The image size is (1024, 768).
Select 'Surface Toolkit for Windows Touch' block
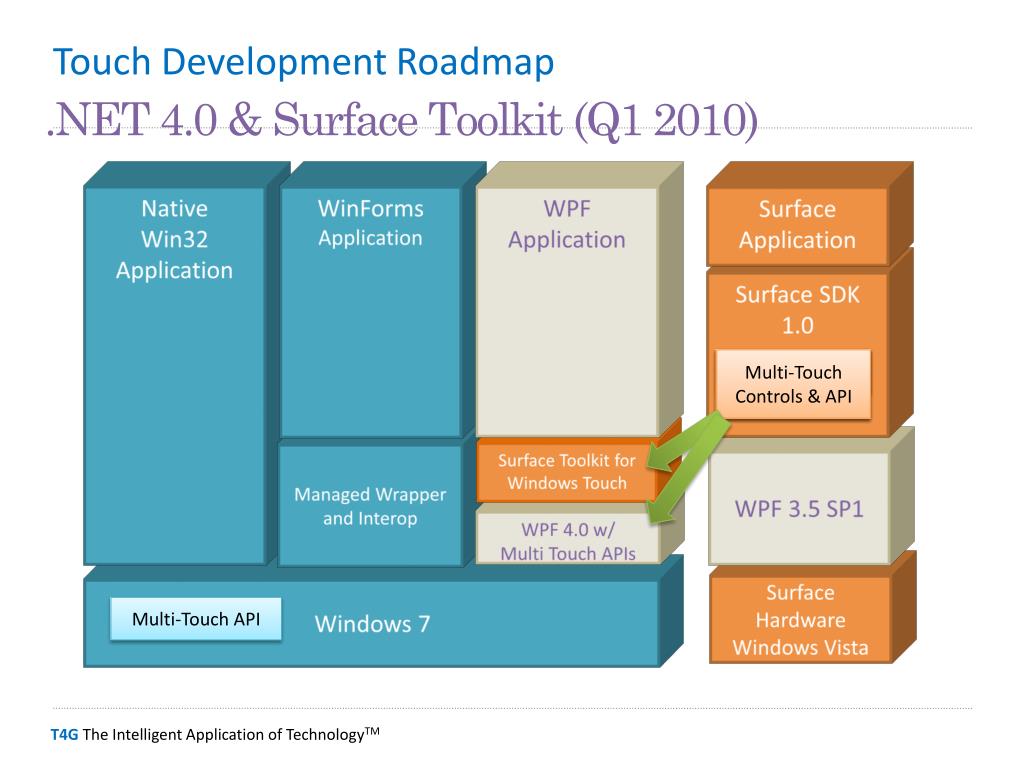point(567,472)
